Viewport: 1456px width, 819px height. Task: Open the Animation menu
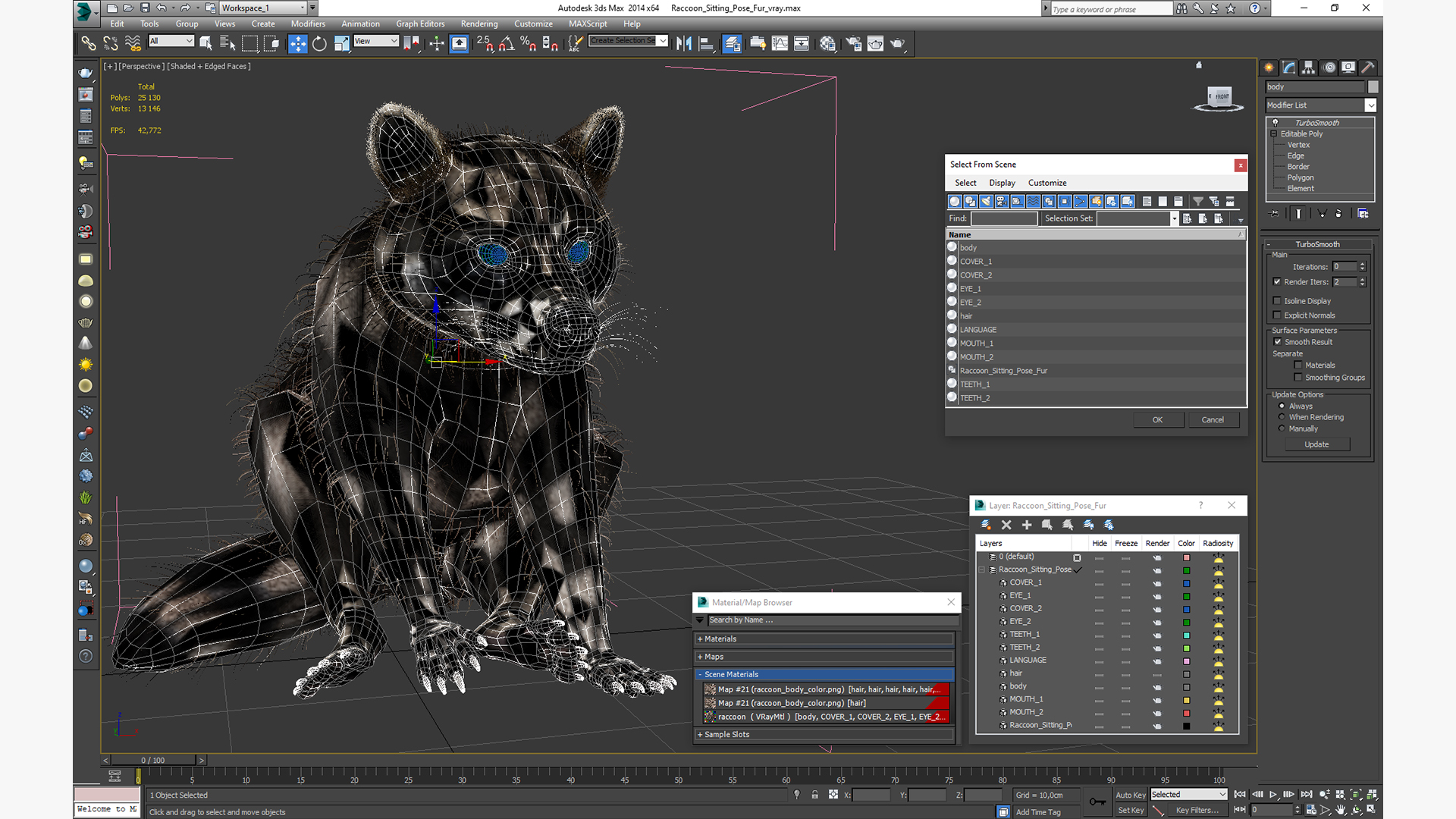click(360, 24)
